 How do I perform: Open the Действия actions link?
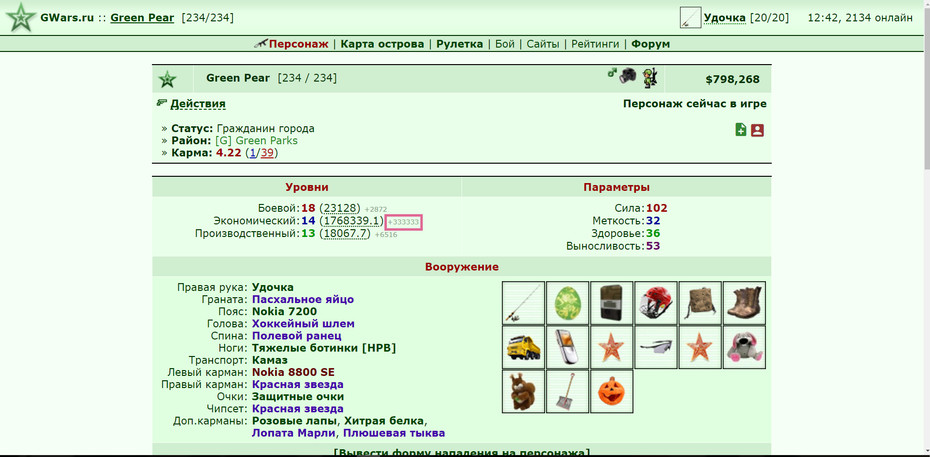pyautogui.click(x=198, y=104)
